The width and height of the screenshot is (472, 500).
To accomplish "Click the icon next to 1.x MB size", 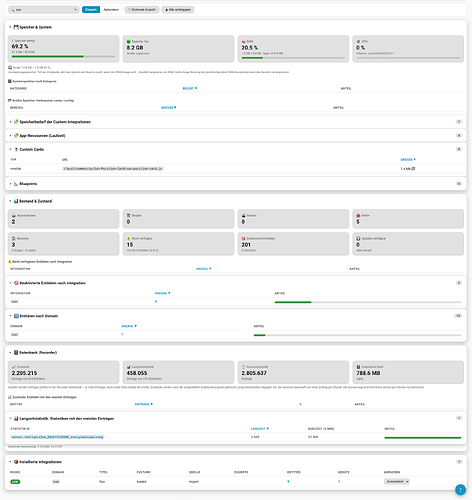I will click(414, 169).
